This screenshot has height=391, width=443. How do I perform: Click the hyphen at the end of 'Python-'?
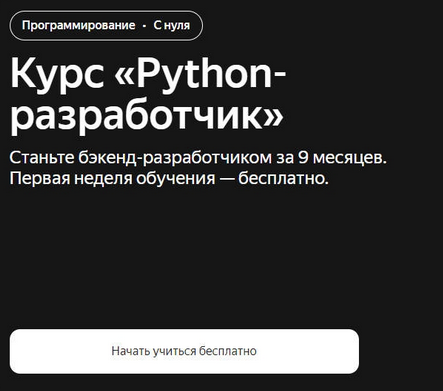pyautogui.click(x=278, y=78)
